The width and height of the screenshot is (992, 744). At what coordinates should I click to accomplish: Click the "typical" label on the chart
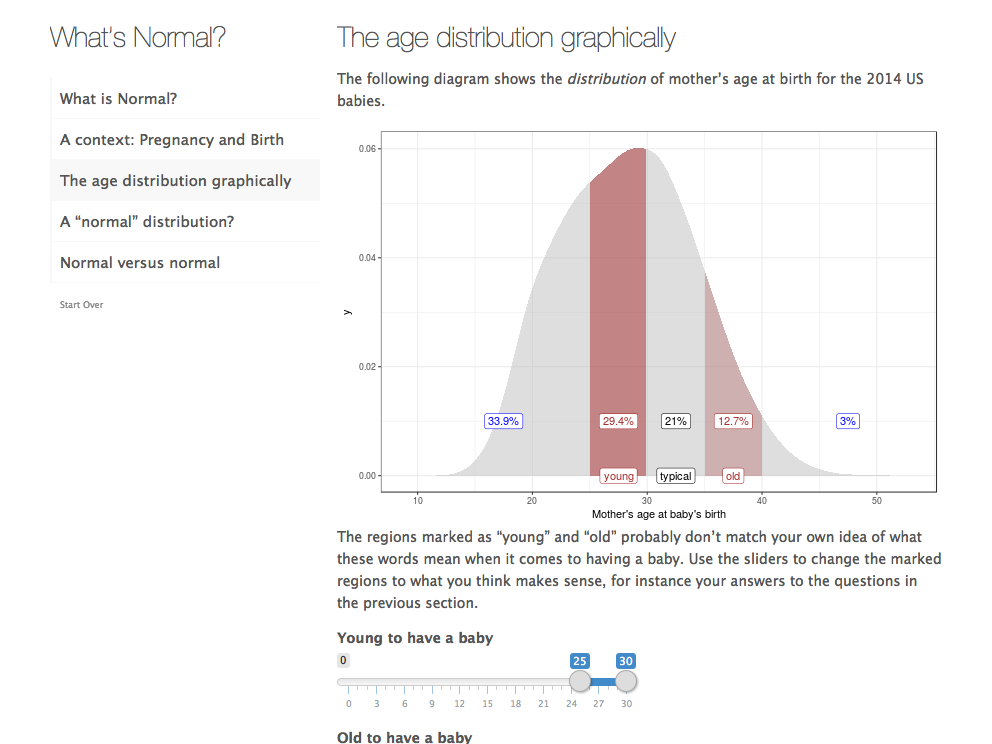(x=675, y=476)
